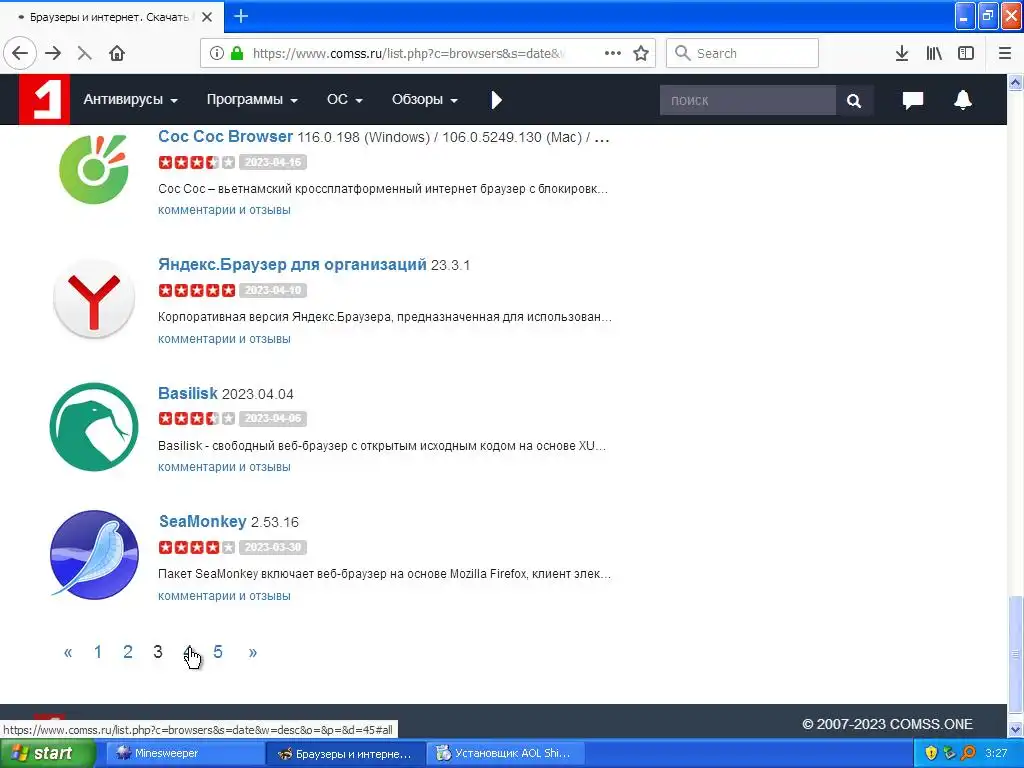The height and width of the screenshot is (768, 1024).
Task: Open the Coc Coc Browser title link
Action: (225, 136)
